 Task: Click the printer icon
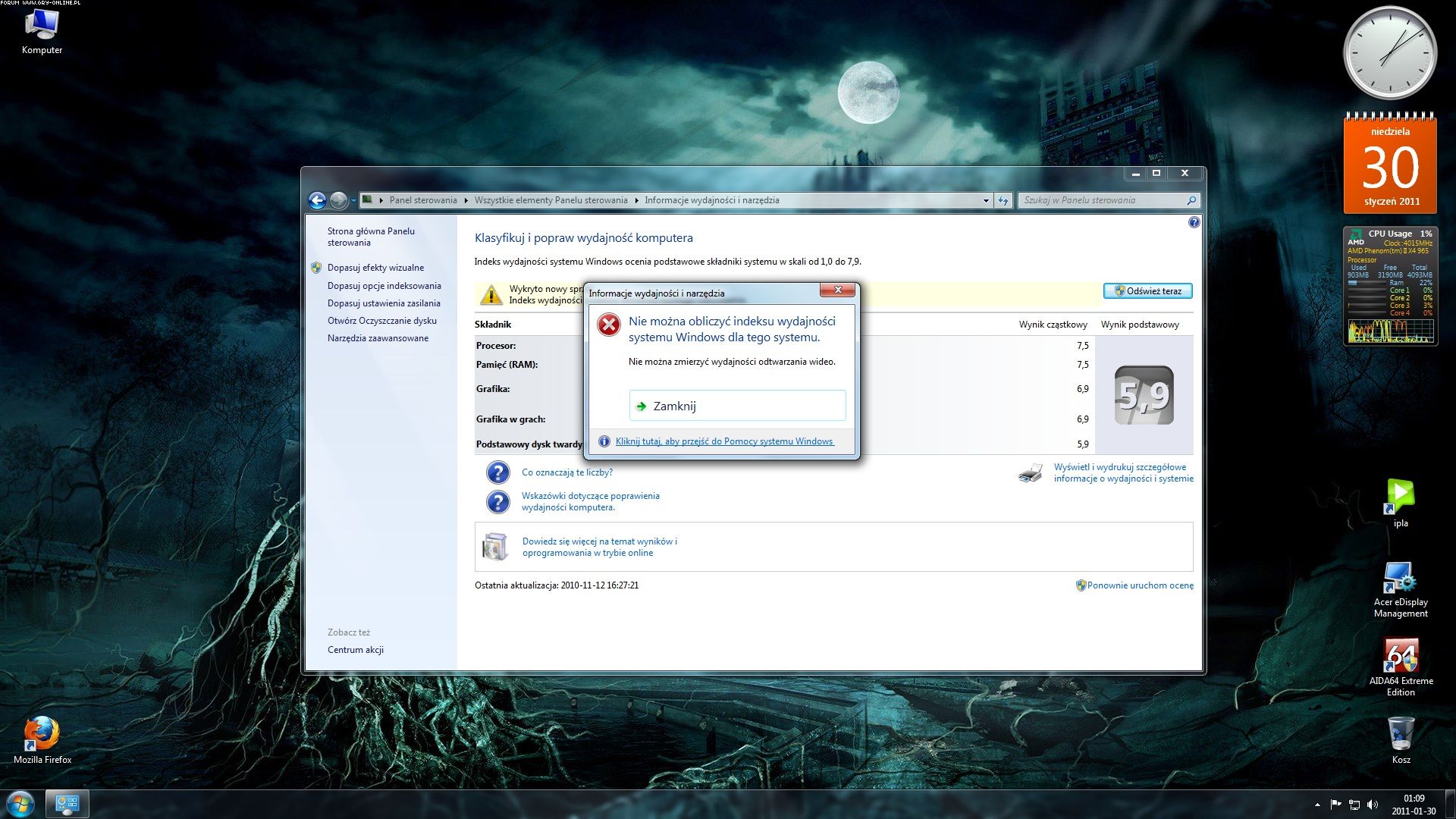(x=1031, y=473)
